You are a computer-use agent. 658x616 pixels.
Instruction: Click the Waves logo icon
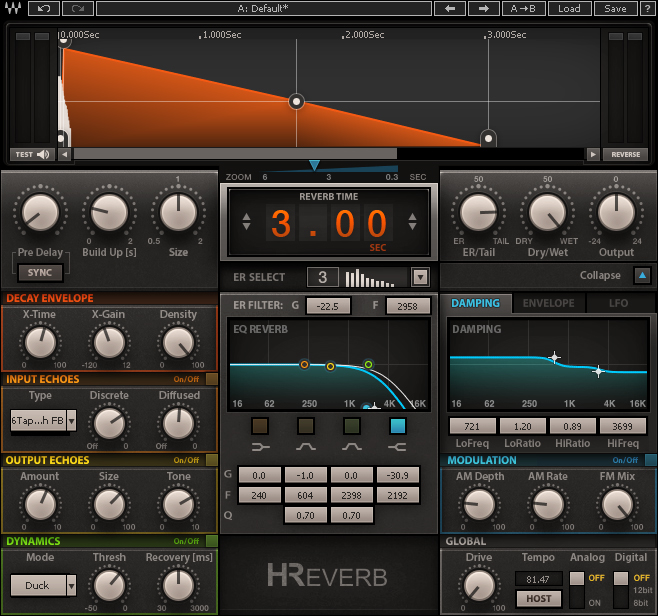[x=13, y=8]
